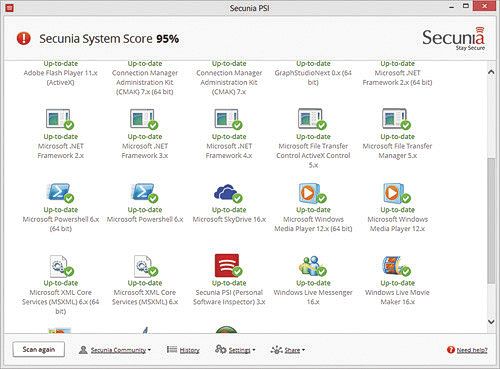Maximize the Secunia PSI window
500x369 pixels.
point(466,6)
